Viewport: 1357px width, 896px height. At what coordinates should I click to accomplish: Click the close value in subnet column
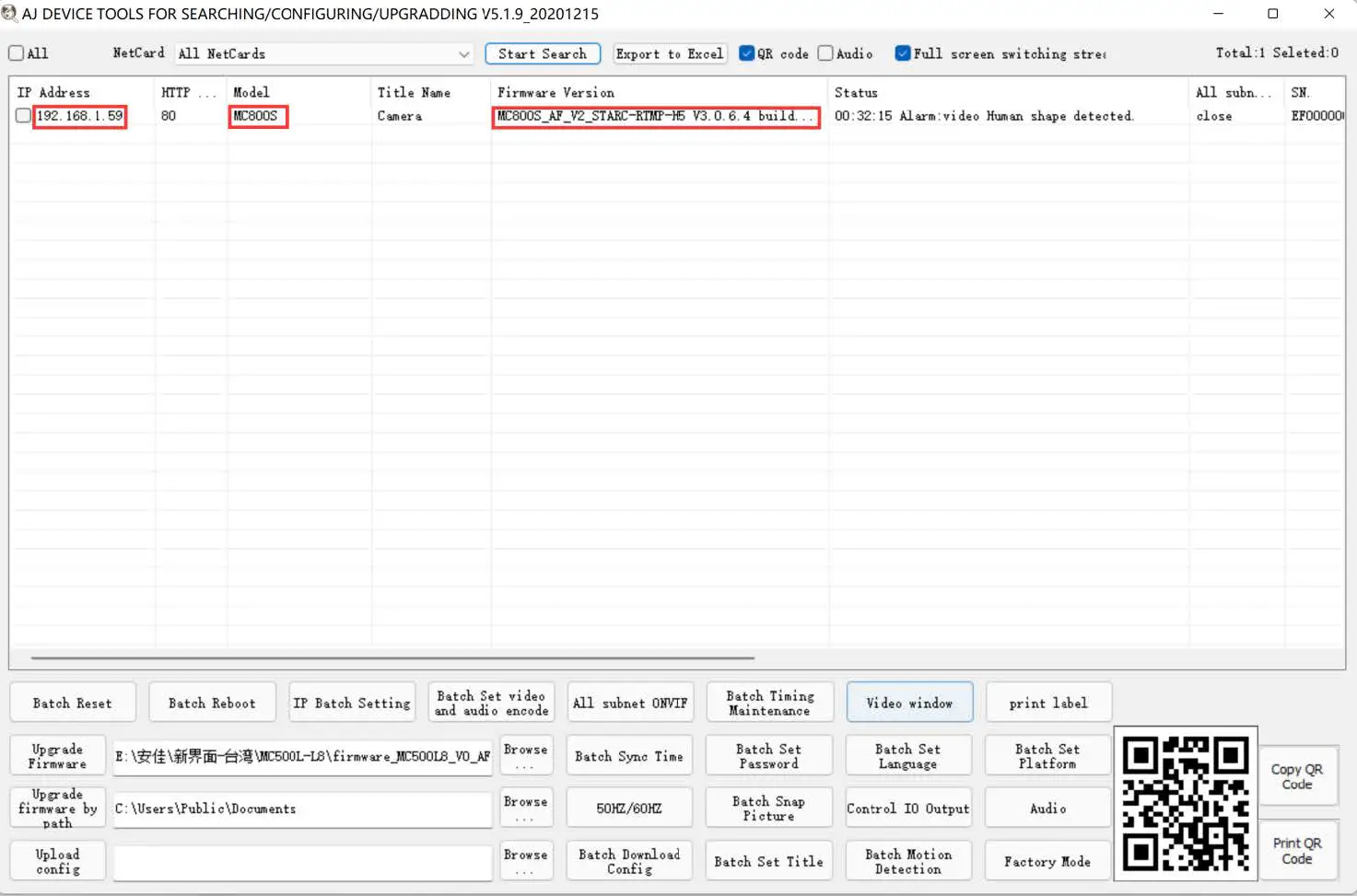(1214, 116)
